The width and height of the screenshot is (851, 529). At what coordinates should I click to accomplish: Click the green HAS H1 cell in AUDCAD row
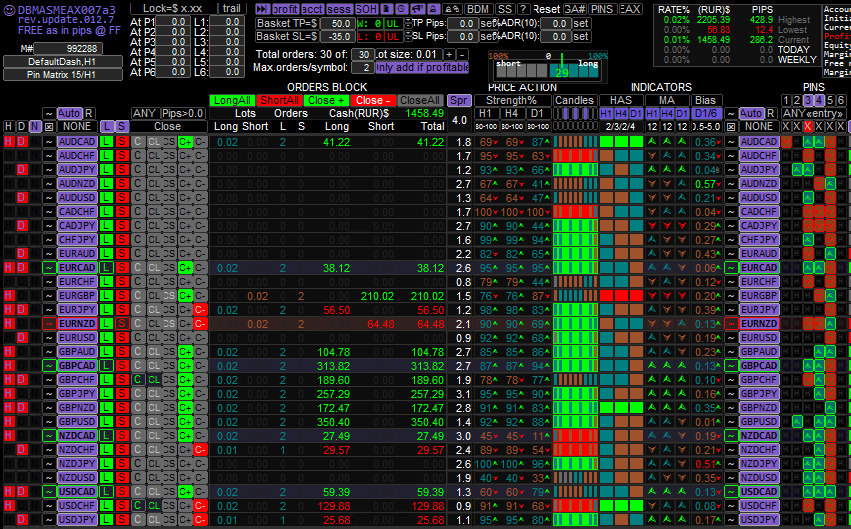(x=606, y=142)
